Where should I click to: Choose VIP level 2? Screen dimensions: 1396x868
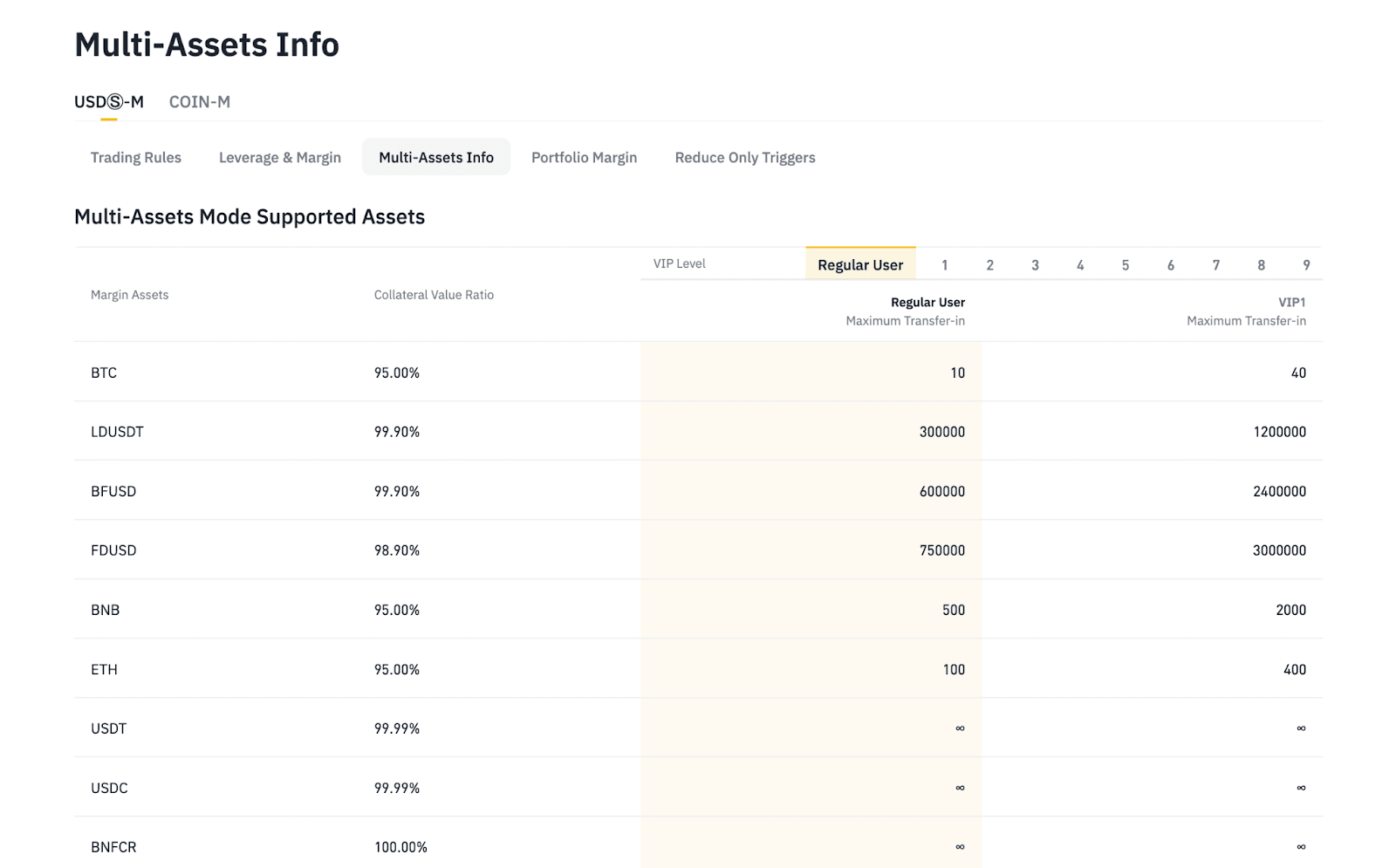(x=989, y=265)
